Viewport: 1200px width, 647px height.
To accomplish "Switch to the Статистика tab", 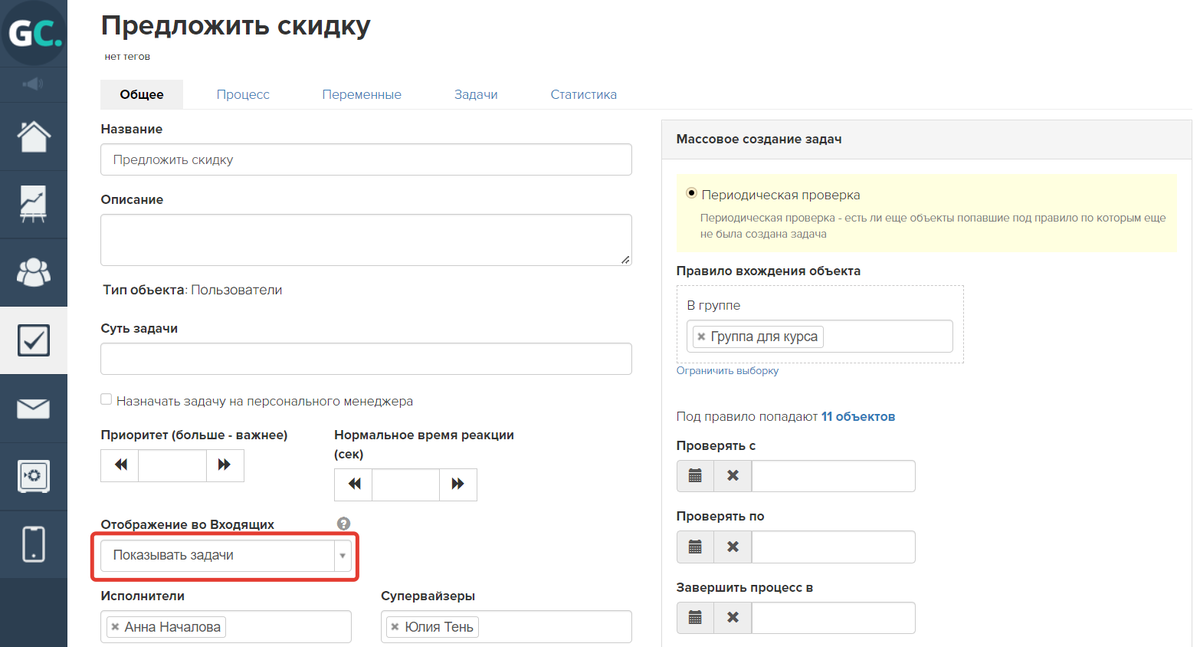I will point(584,95).
